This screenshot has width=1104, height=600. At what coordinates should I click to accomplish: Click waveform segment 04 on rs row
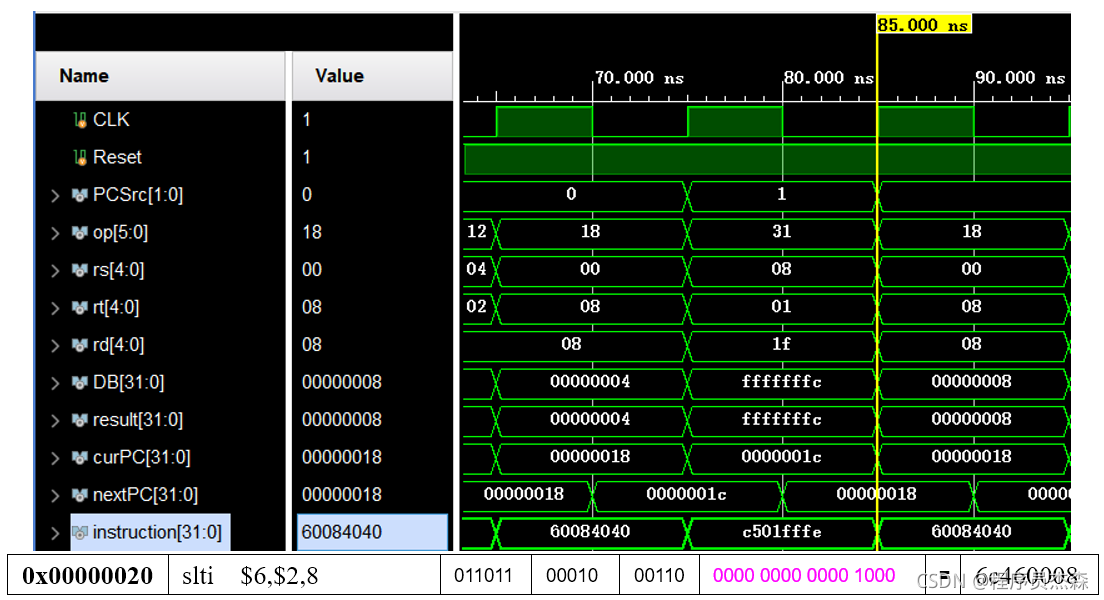tap(477, 269)
